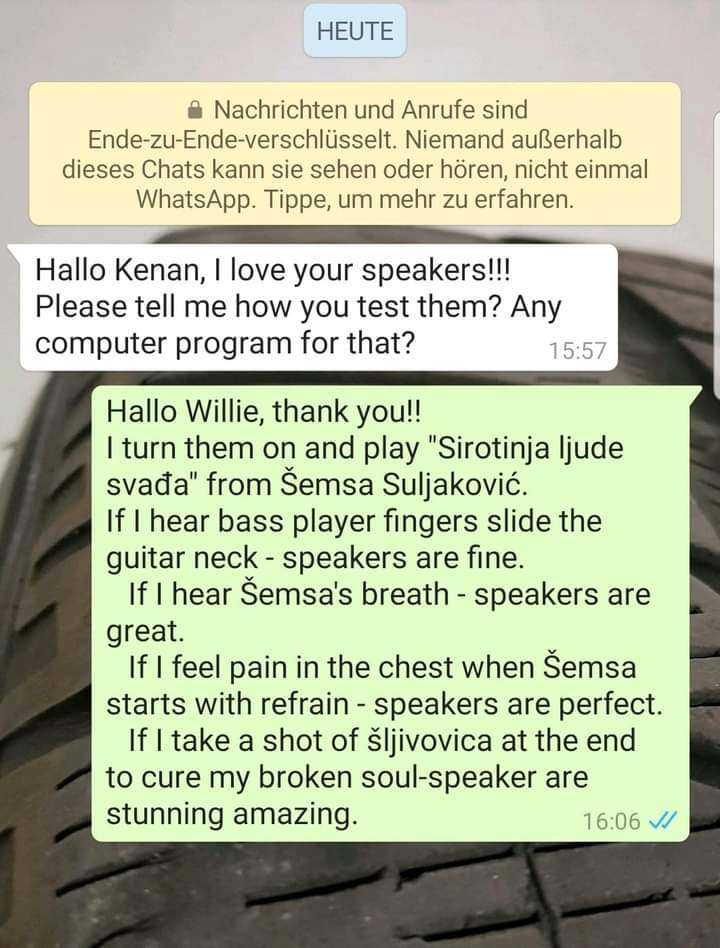
Task: Select the "Hallo Willie, thank you!!" line
Action: 264,412
